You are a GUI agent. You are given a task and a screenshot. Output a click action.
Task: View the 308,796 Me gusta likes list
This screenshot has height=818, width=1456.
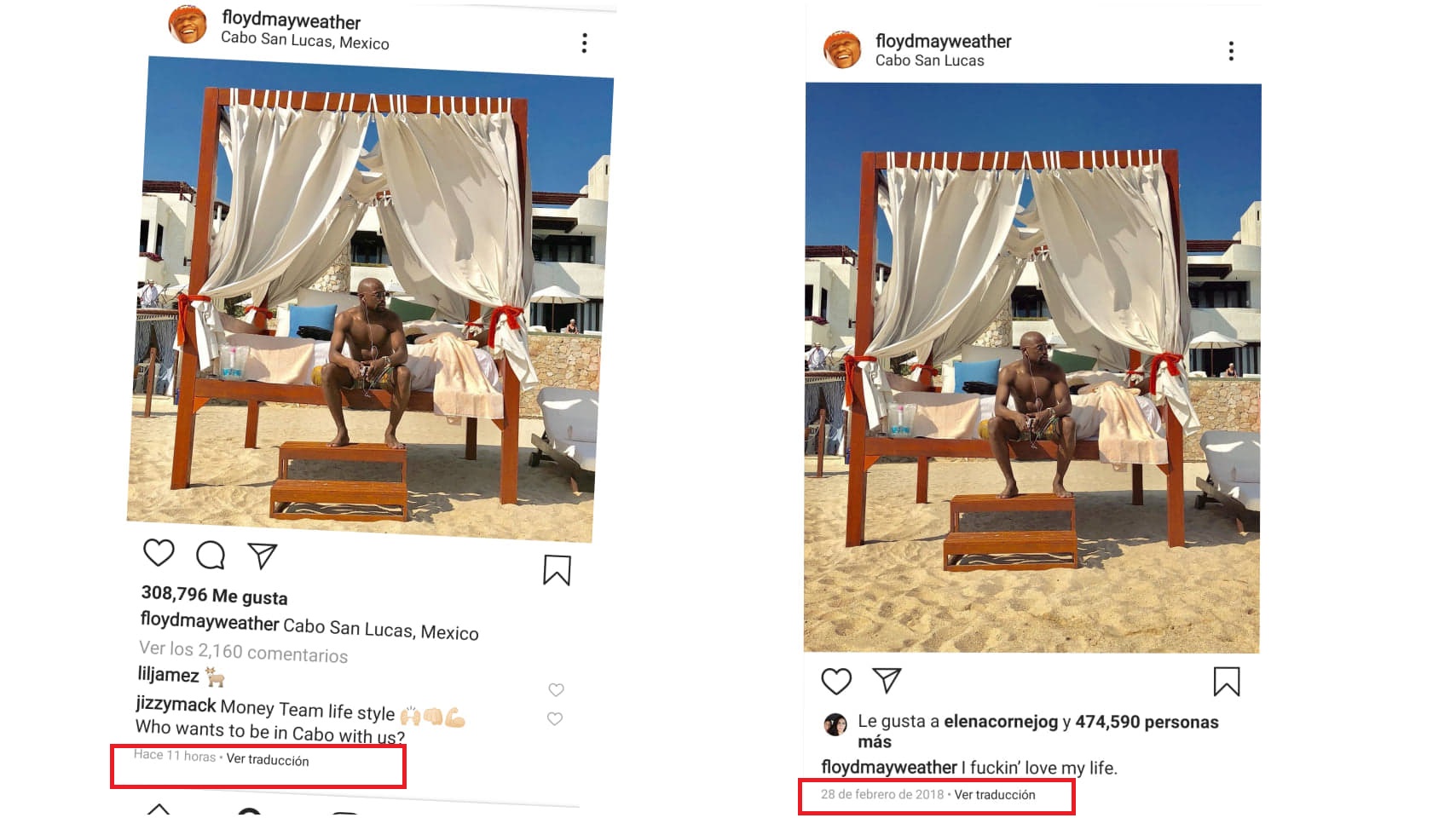(215, 595)
